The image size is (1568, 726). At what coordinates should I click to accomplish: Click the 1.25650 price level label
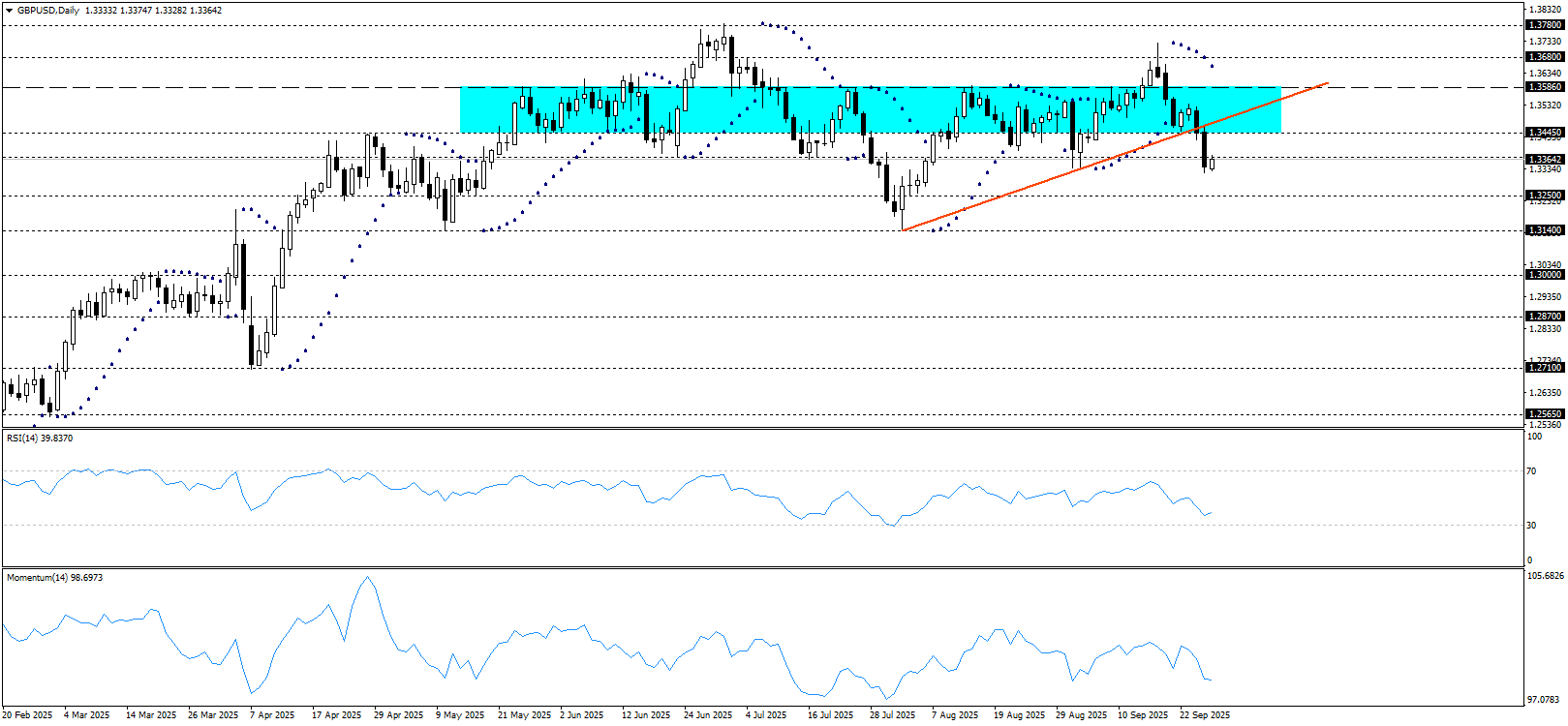1545,414
